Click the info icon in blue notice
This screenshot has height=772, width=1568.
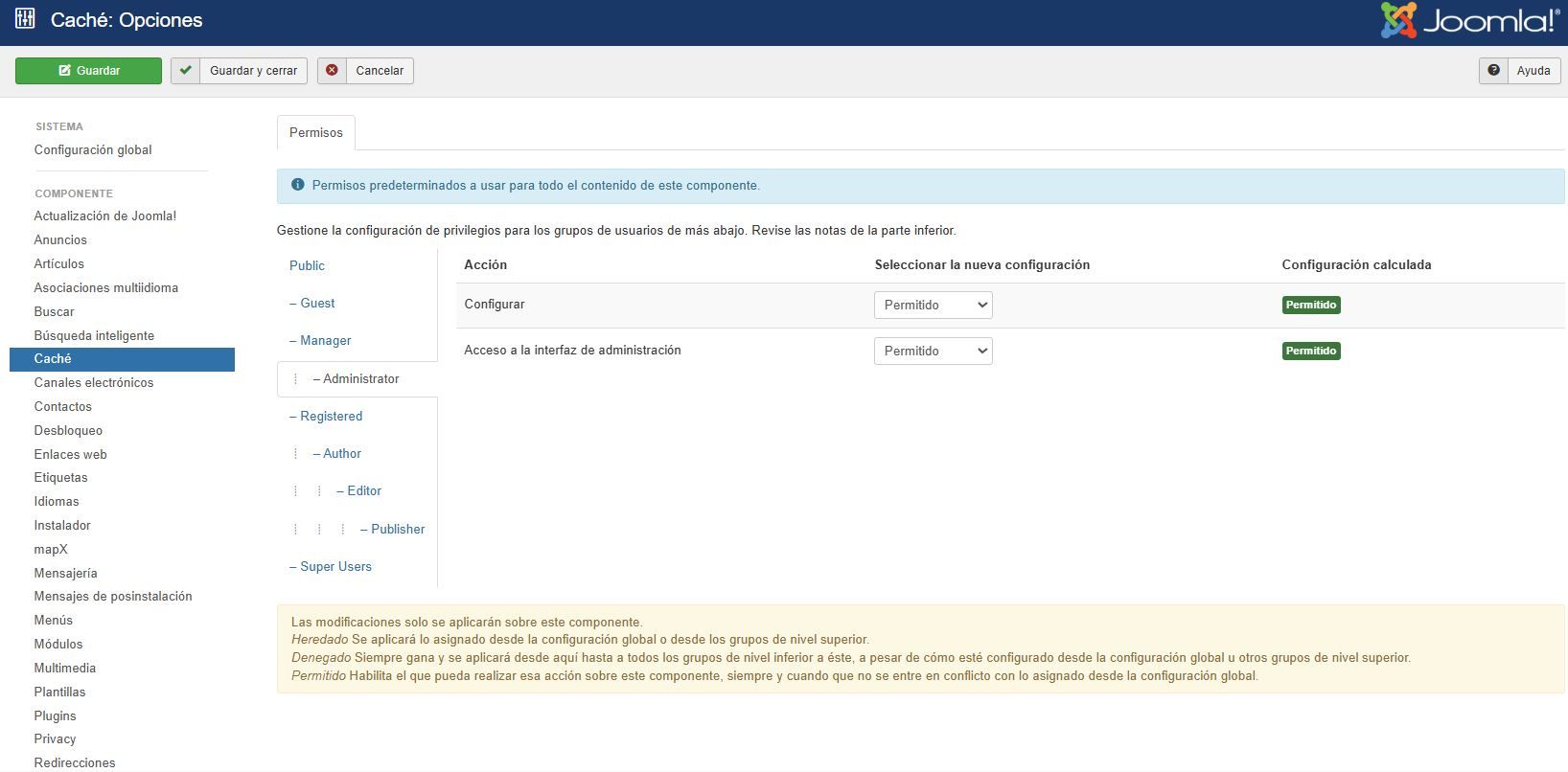tap(297, 185)
